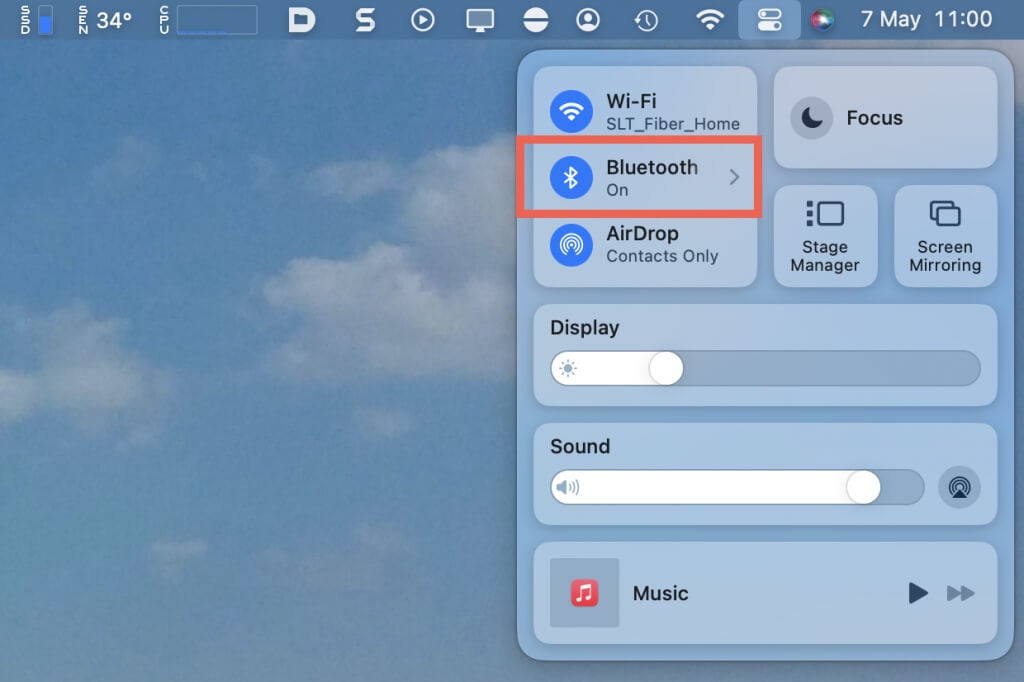The width and height of the screenshot is (1024, 682).
Task: Play music with the play button
Action: click(x=917, y=593)
